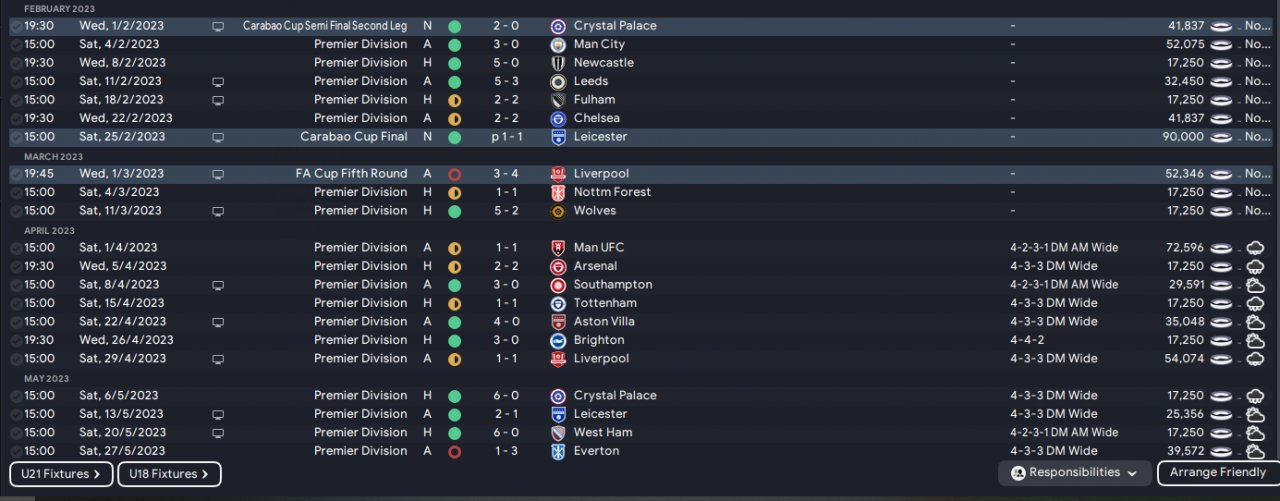Toggle checkmark on Everton 27/5/2023 fixture

(x=15, y=452)
